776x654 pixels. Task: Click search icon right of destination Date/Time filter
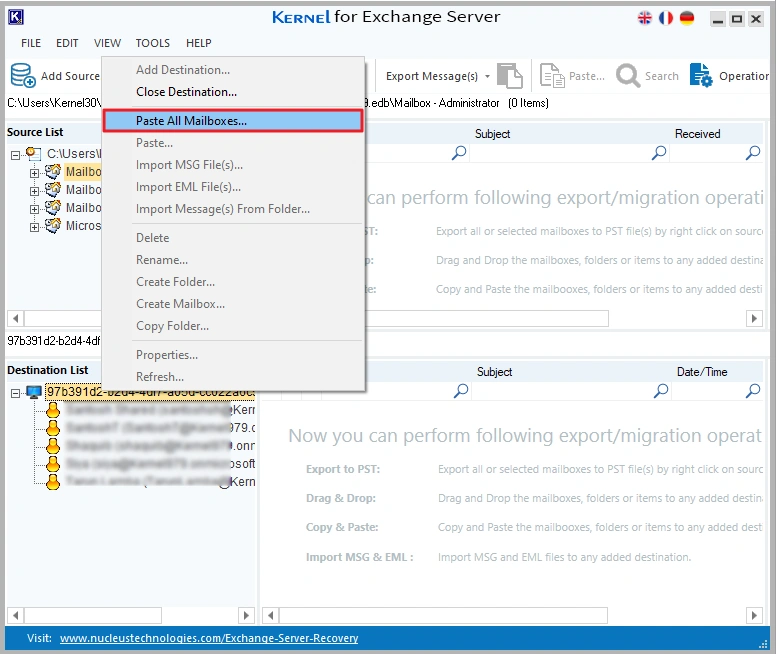pyautogui.click(x=753, y=391)
